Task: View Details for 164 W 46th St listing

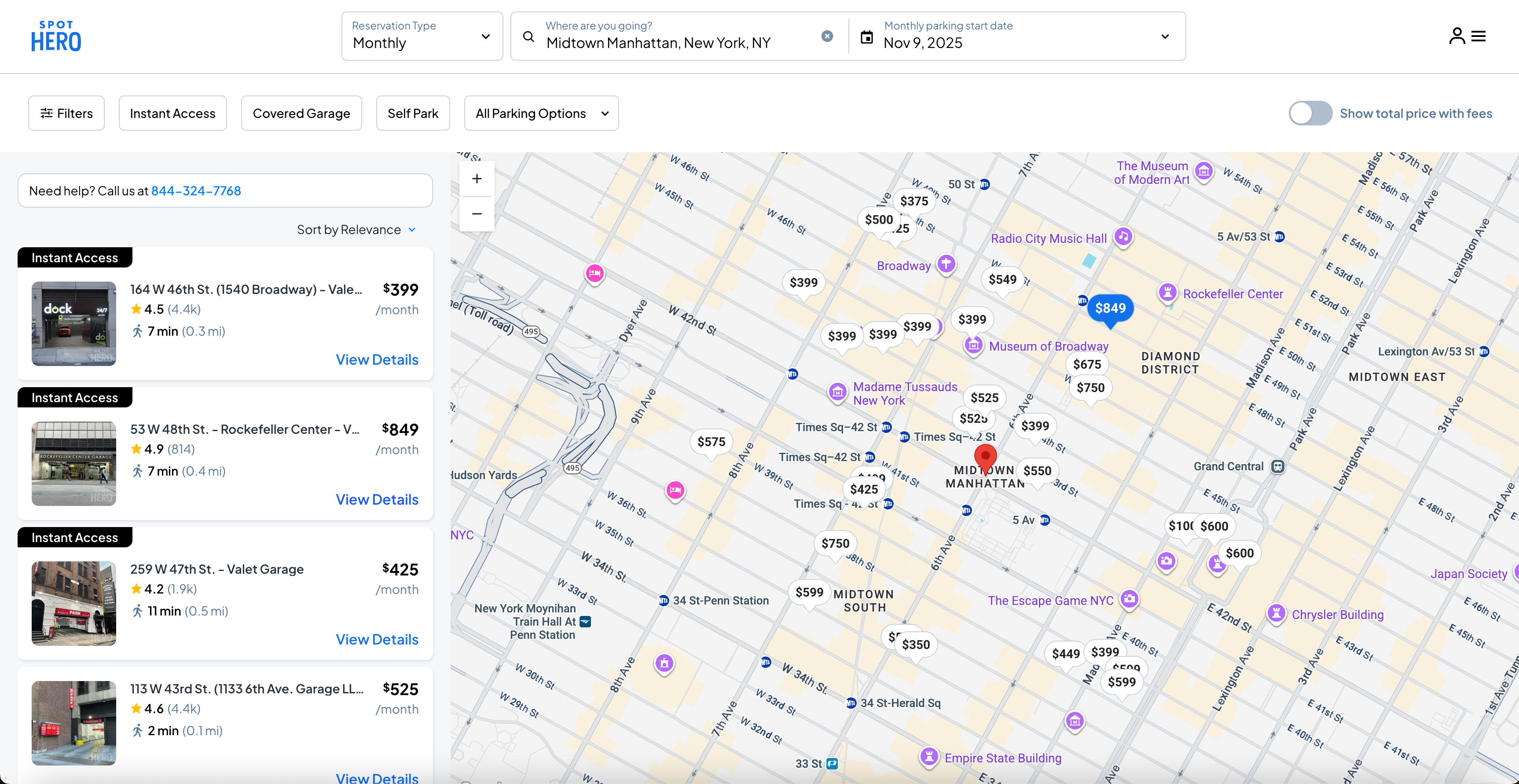Action: click(x=377, y=359)
